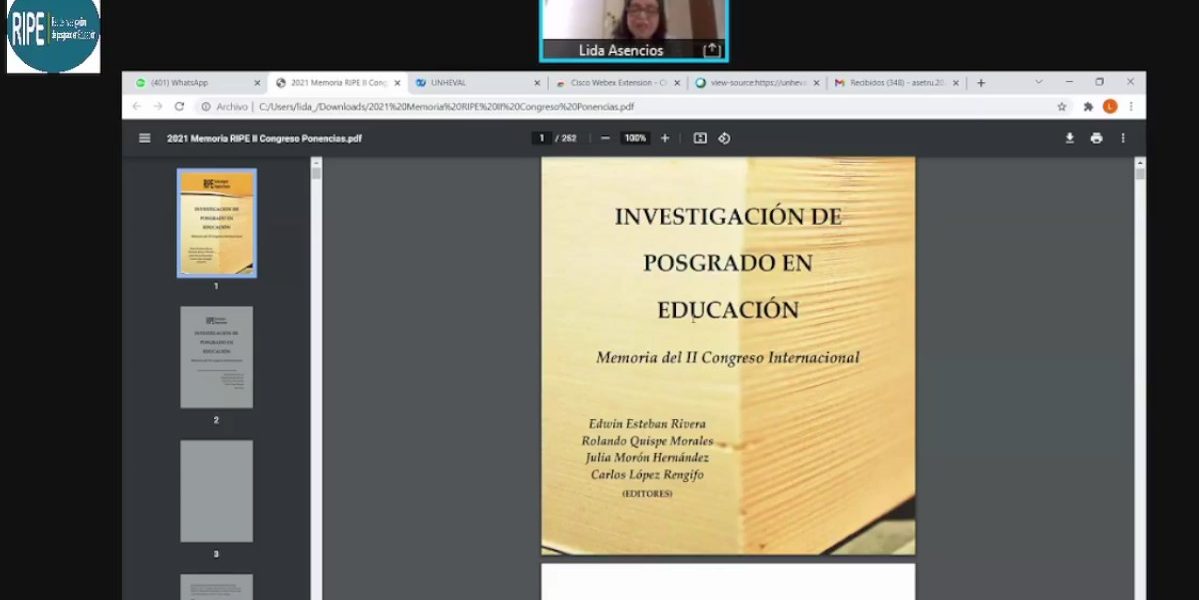Select page 2 thumbnail in sidebar

coord(216,357)
